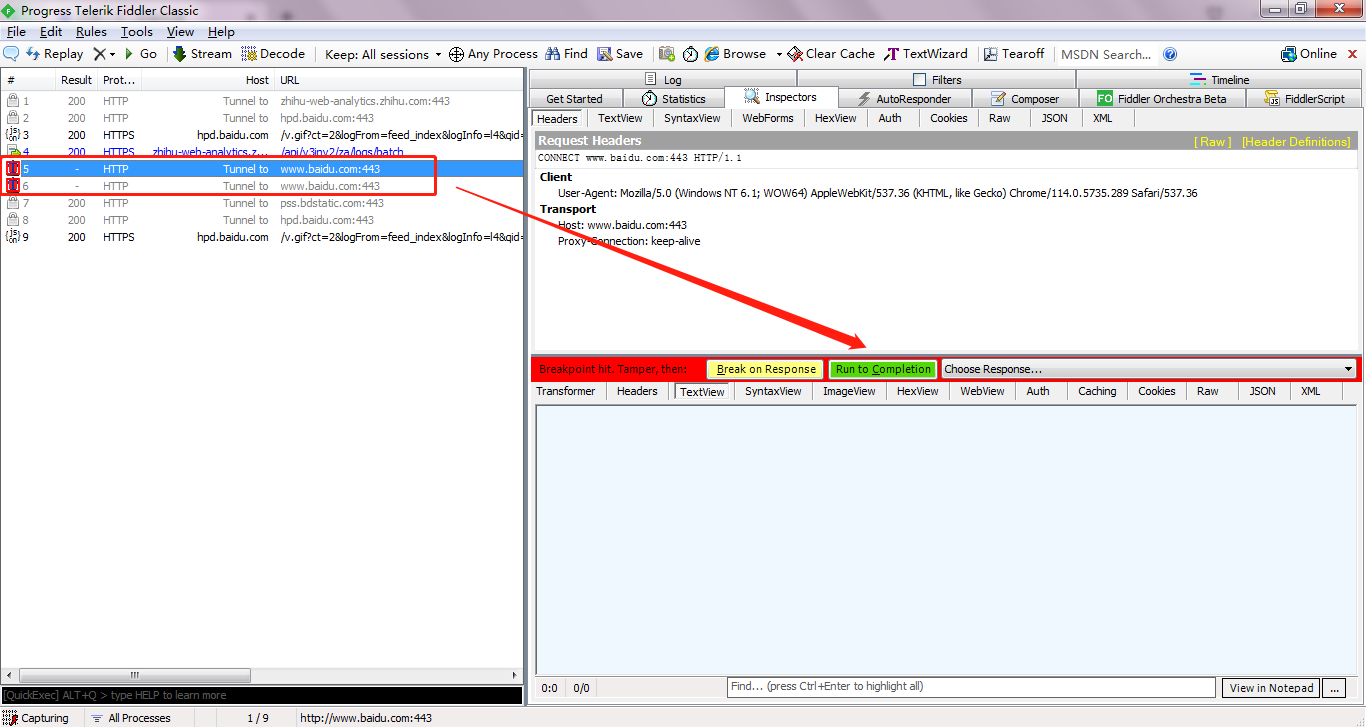Toggle the Decode option
This screenshot has width=1366, height=727.
249,54
